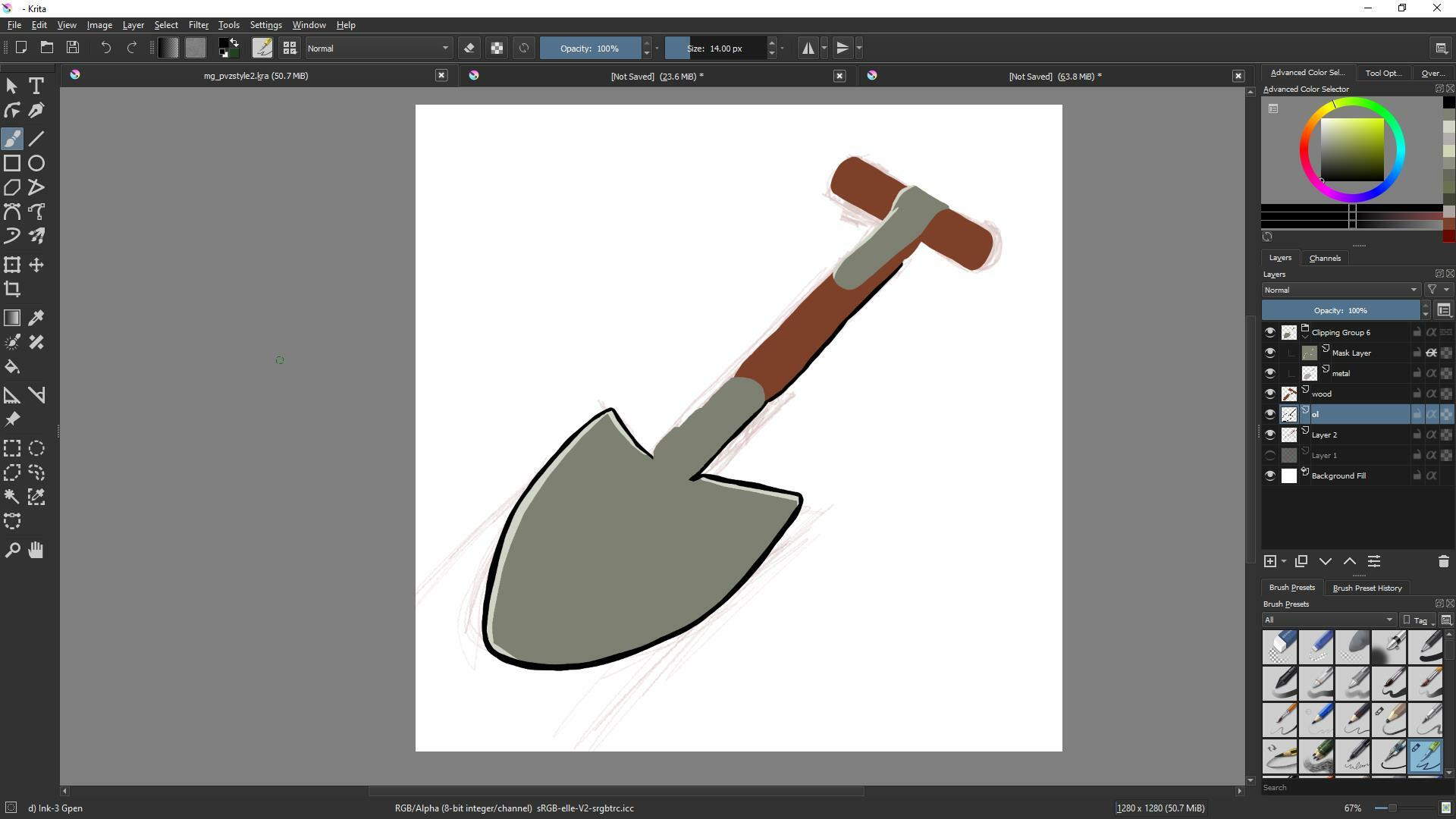This screenshot has height=819, width=1456.
Task: Switch to Brush Preset History tab
Action: (1367, 588)
